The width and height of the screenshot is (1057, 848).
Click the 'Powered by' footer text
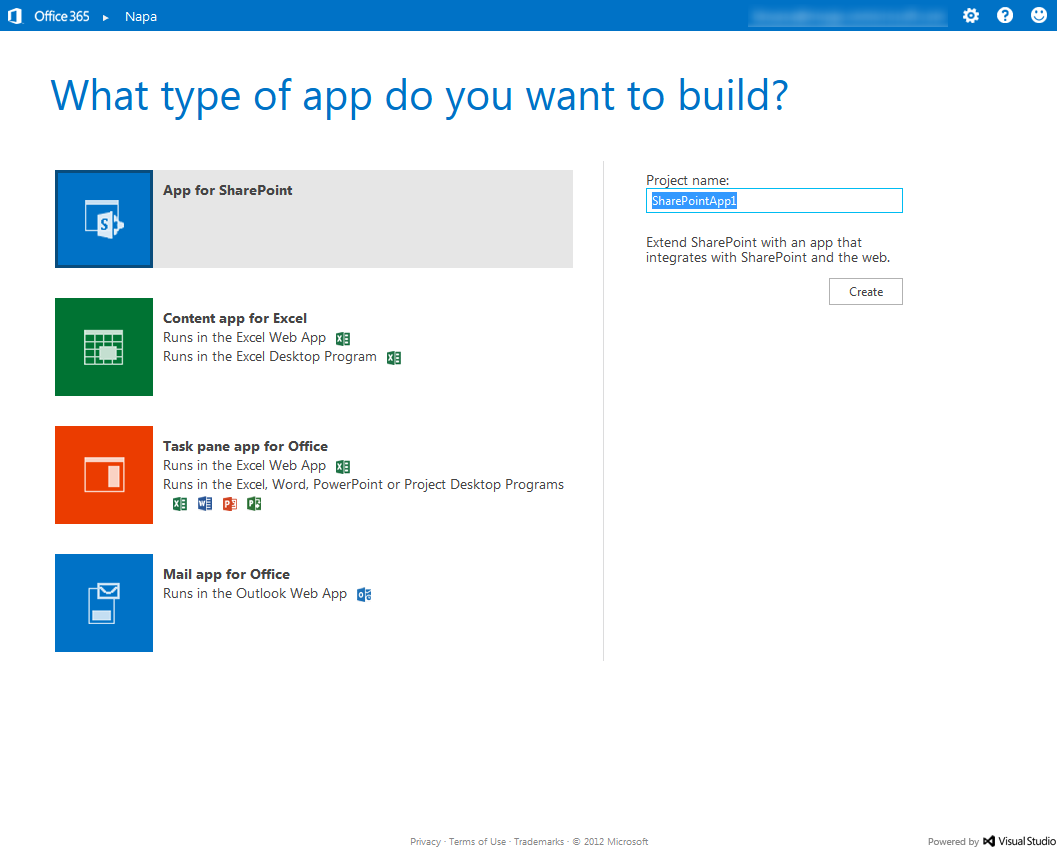953,841
